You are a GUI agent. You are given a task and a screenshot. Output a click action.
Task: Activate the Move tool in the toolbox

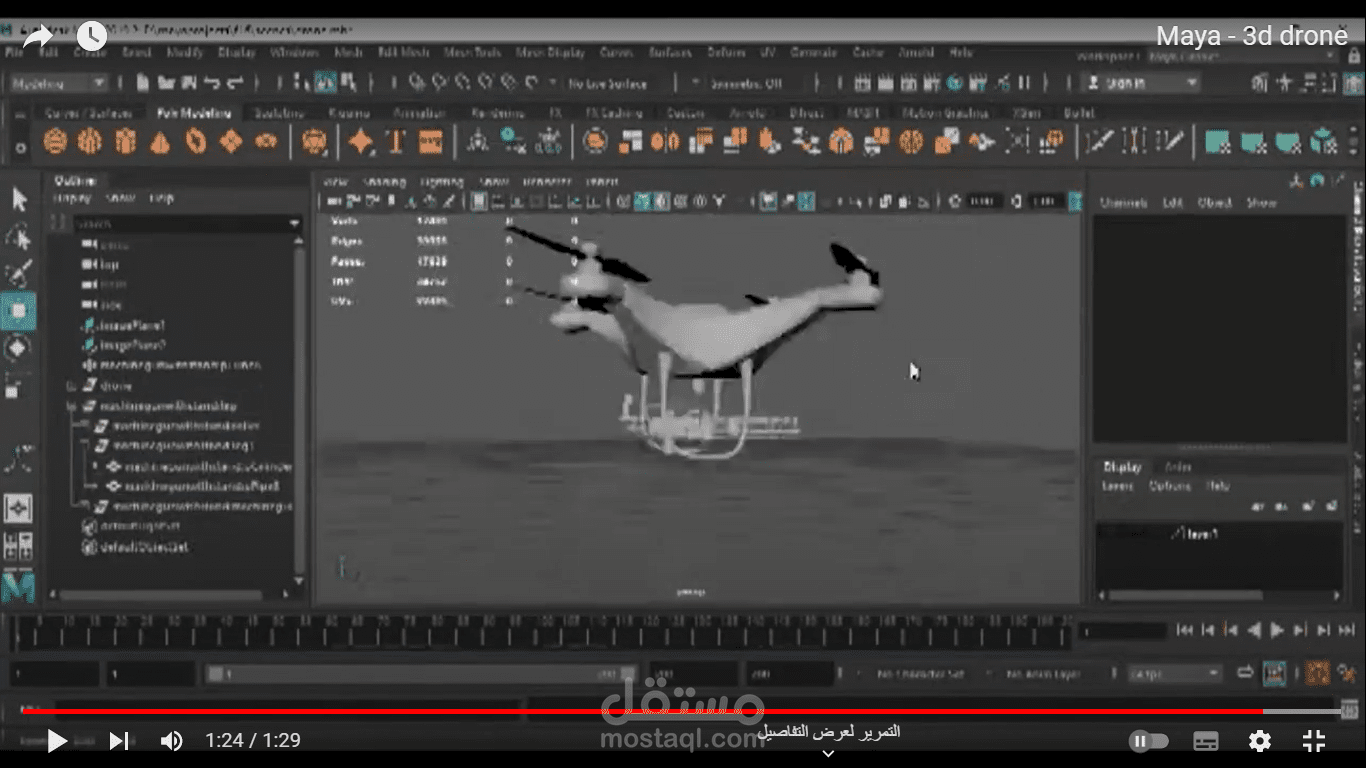pos(19,311)
